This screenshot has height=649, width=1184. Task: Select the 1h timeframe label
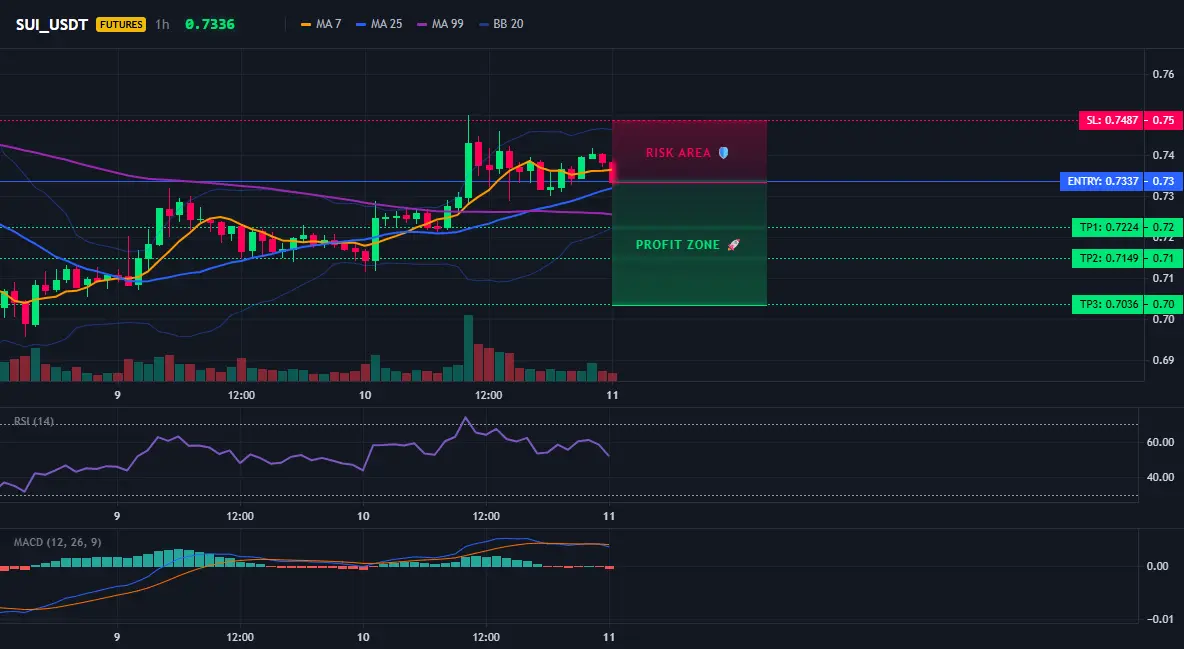pyautogui.click(x=162, y=24)
